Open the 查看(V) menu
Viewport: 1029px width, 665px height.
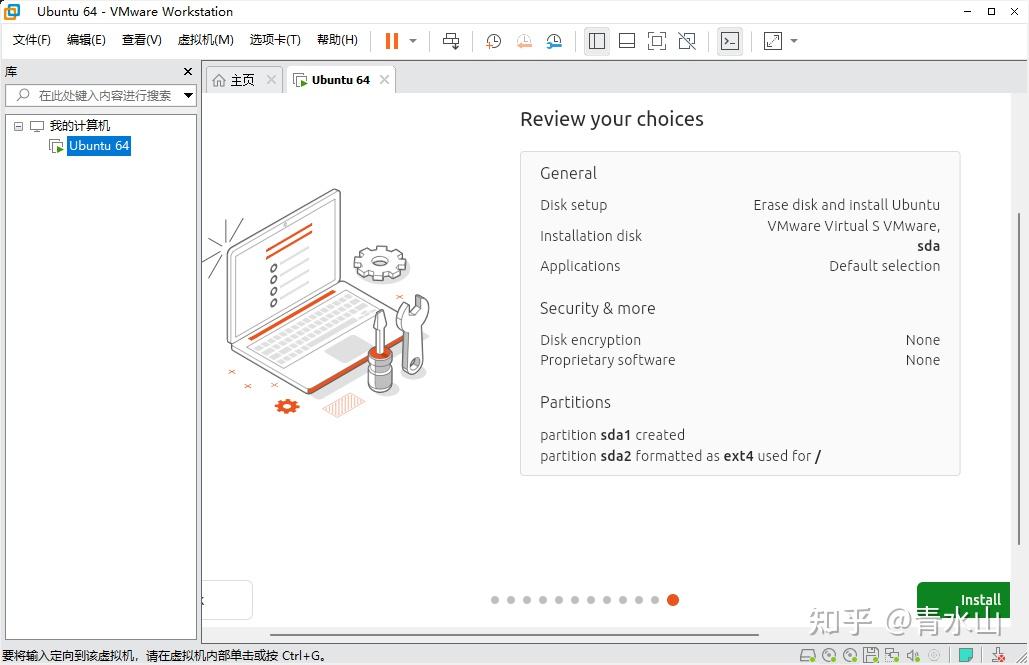click(141, 40)
